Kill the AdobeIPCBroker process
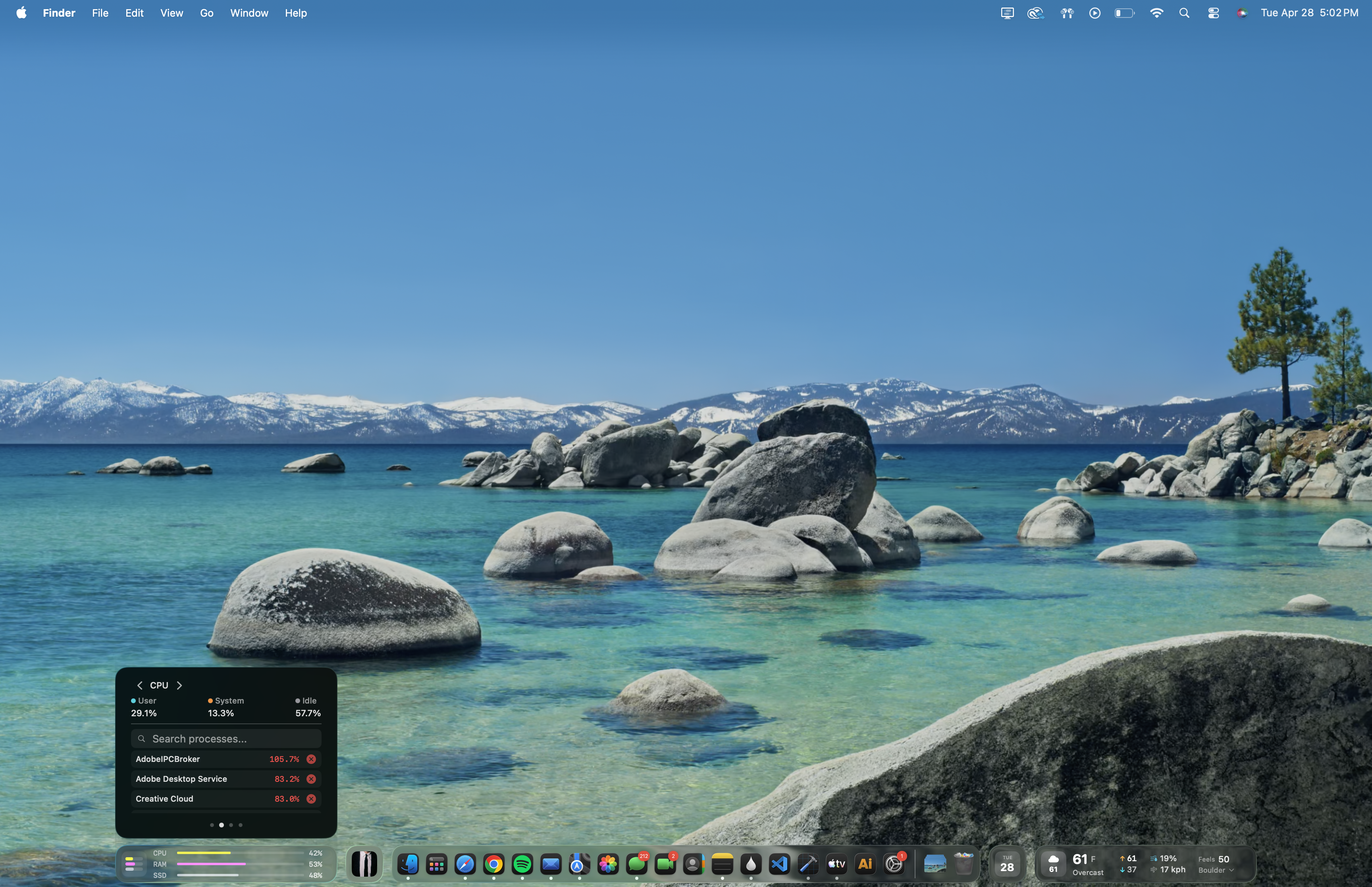The width and height of the screenshot is (1372, 887). pos(311,759)
